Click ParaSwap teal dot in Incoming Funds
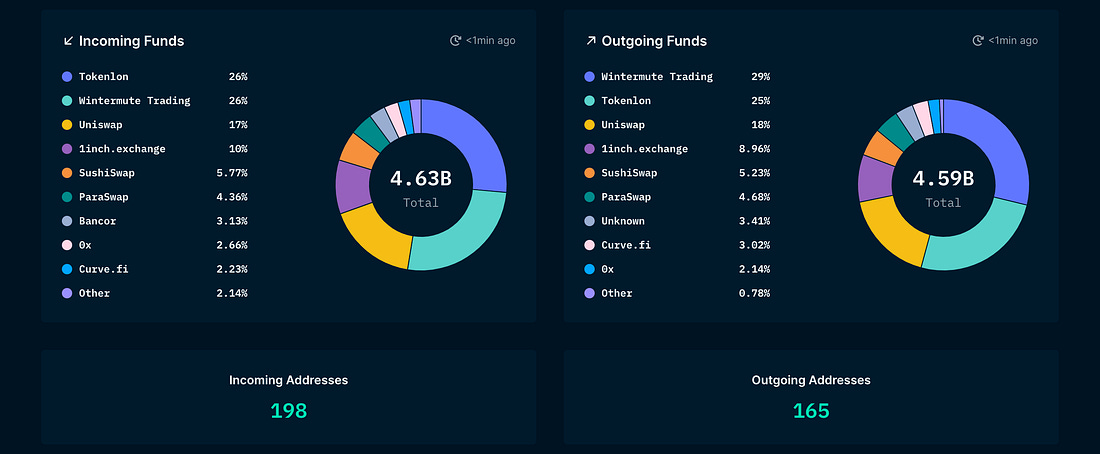 67,197
